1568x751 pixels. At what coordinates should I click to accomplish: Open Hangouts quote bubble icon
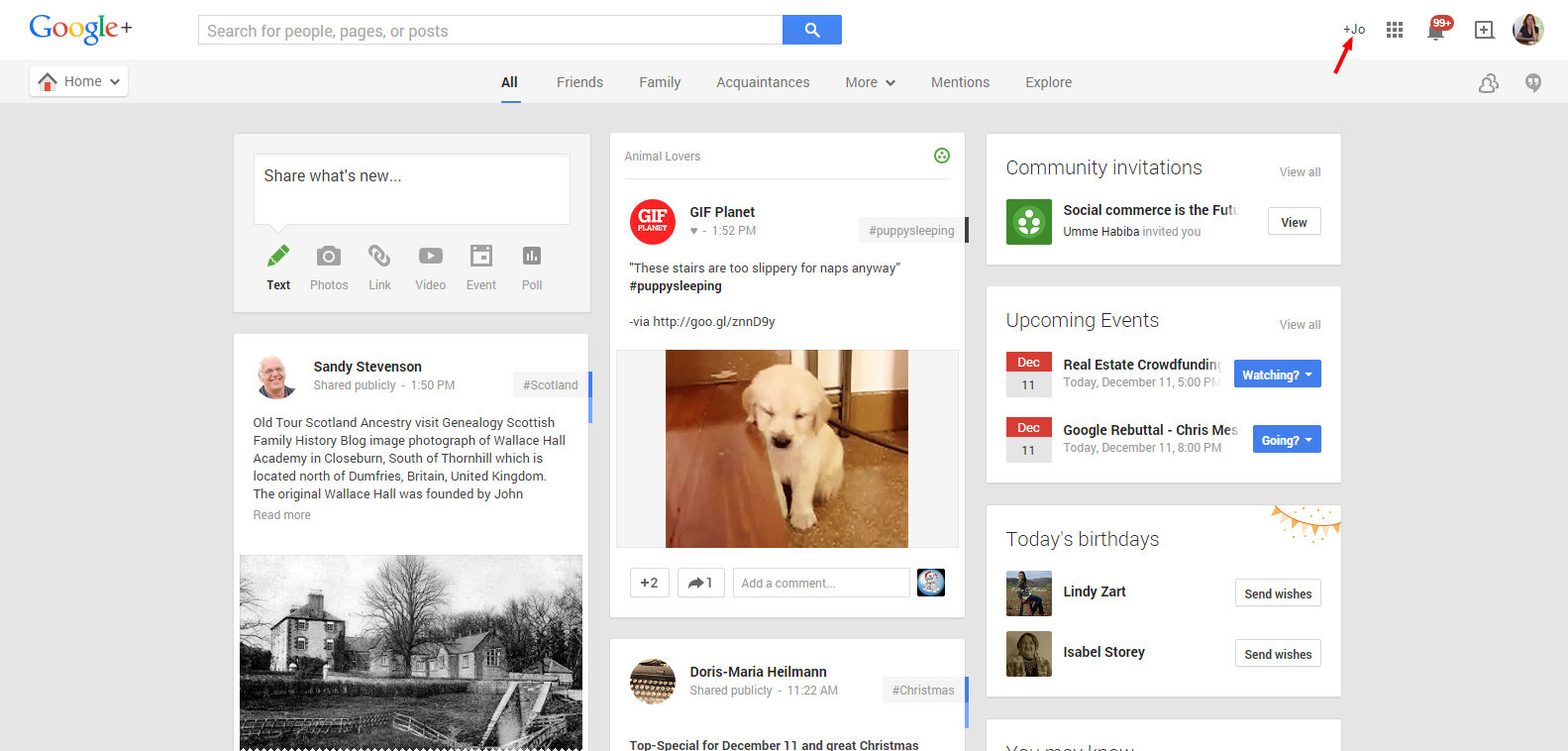click(1533, 83)
